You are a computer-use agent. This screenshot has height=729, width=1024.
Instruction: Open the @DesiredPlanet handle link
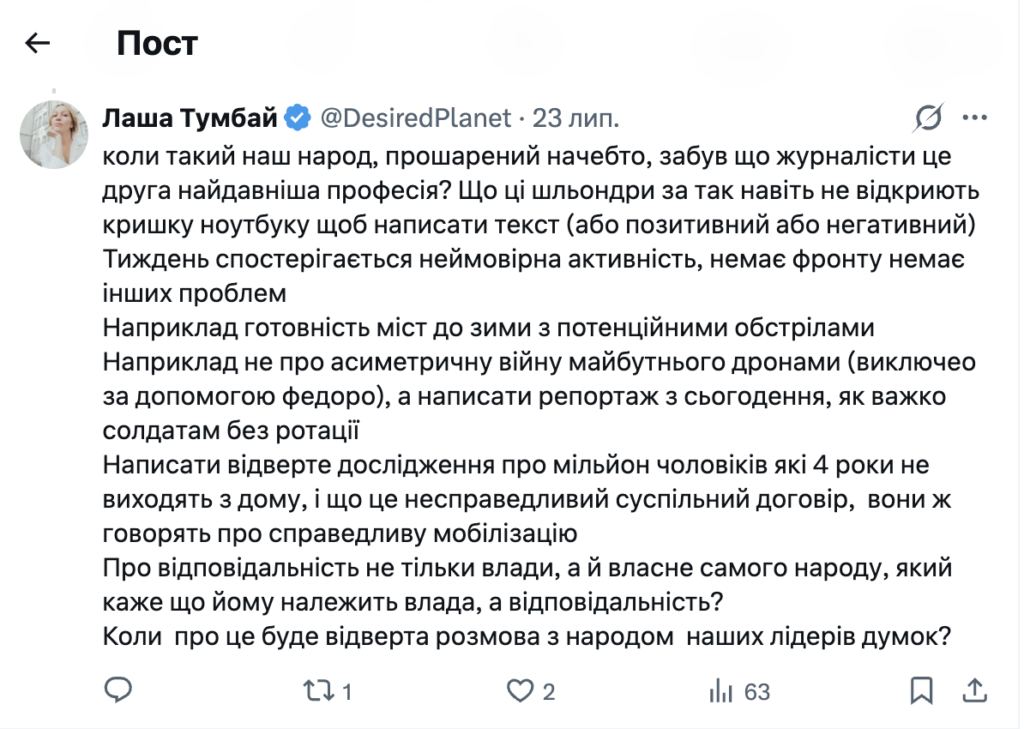pos(415,118)
